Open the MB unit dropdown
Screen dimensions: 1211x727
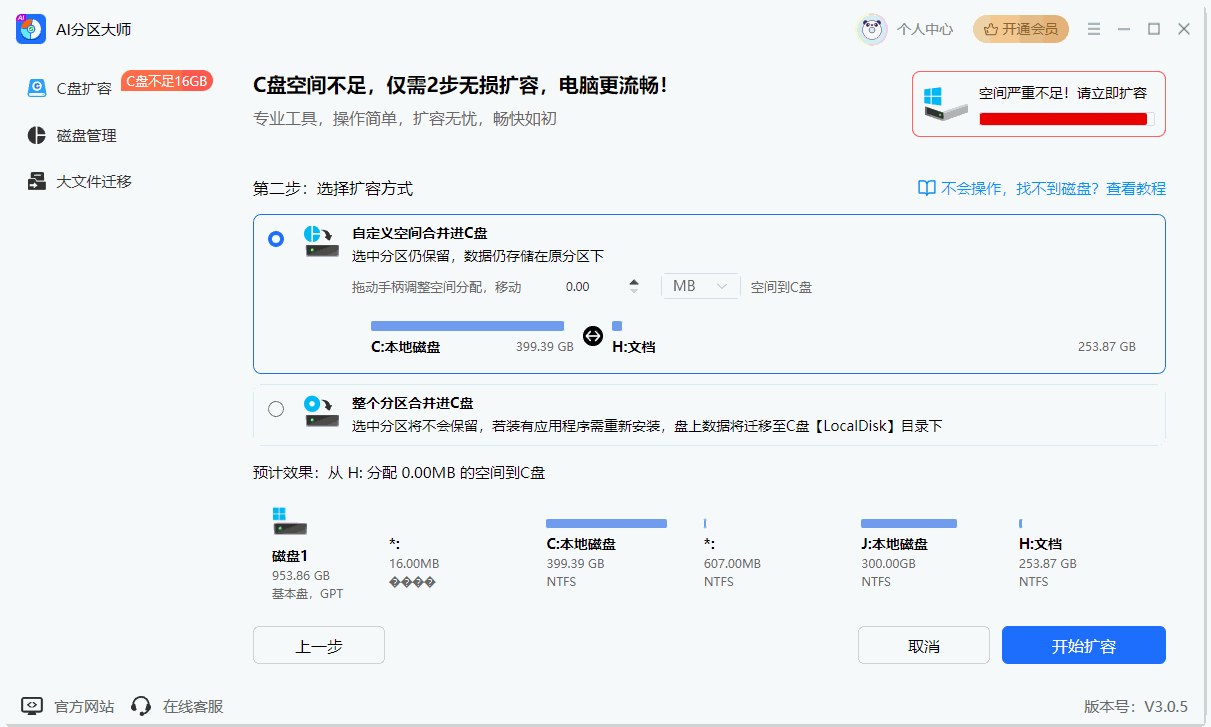700,286
